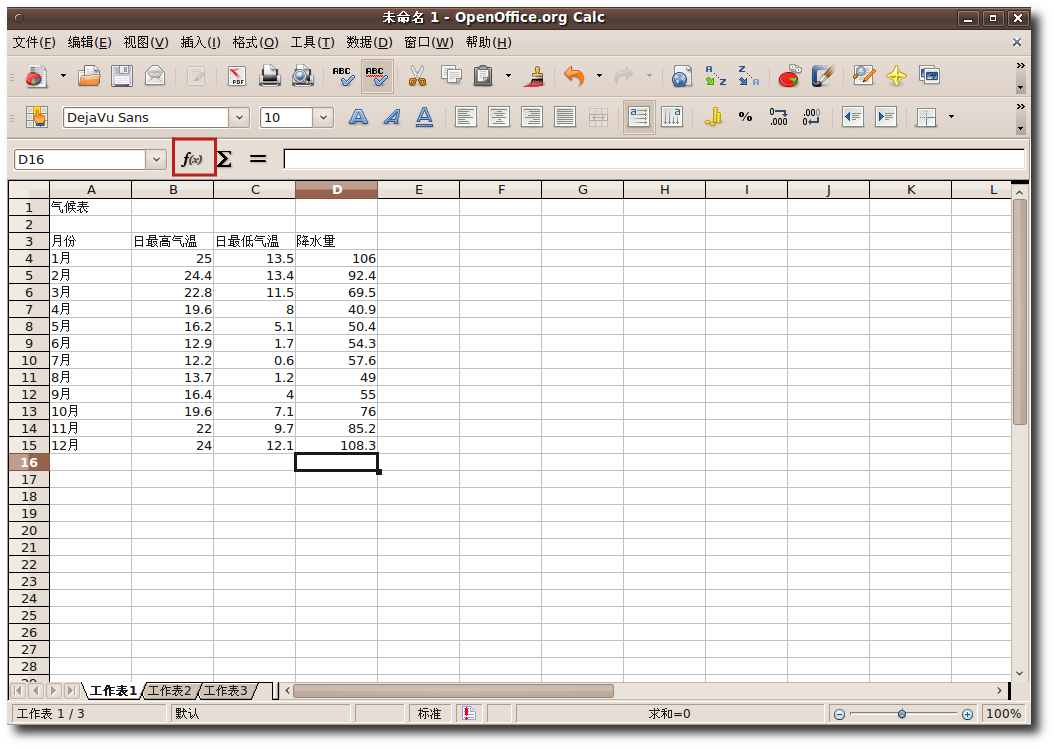Sort ascending A to Z
1054x748 pixels.
coord(715,77)
